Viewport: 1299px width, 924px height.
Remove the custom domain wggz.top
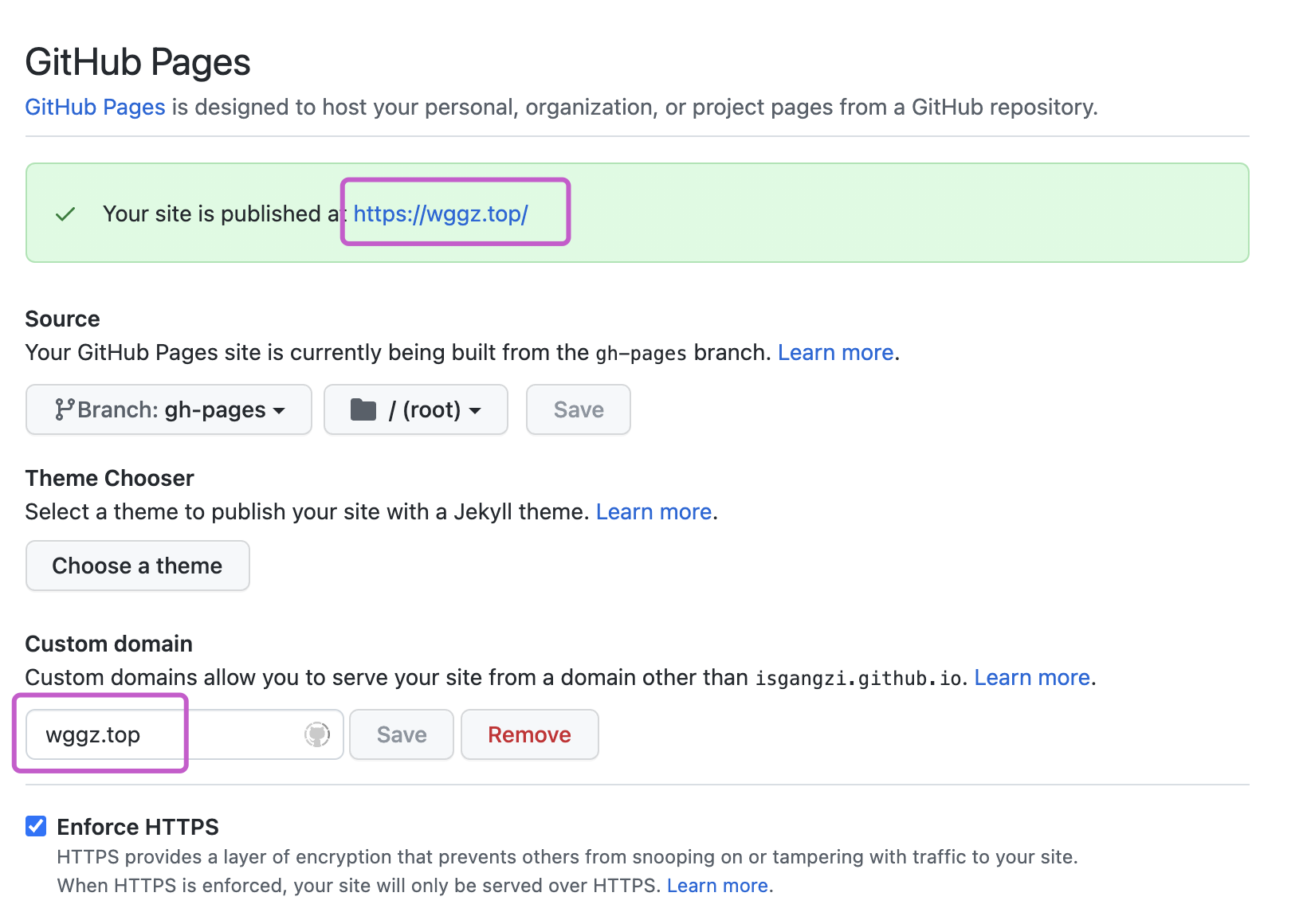click(x=529, y=734)
